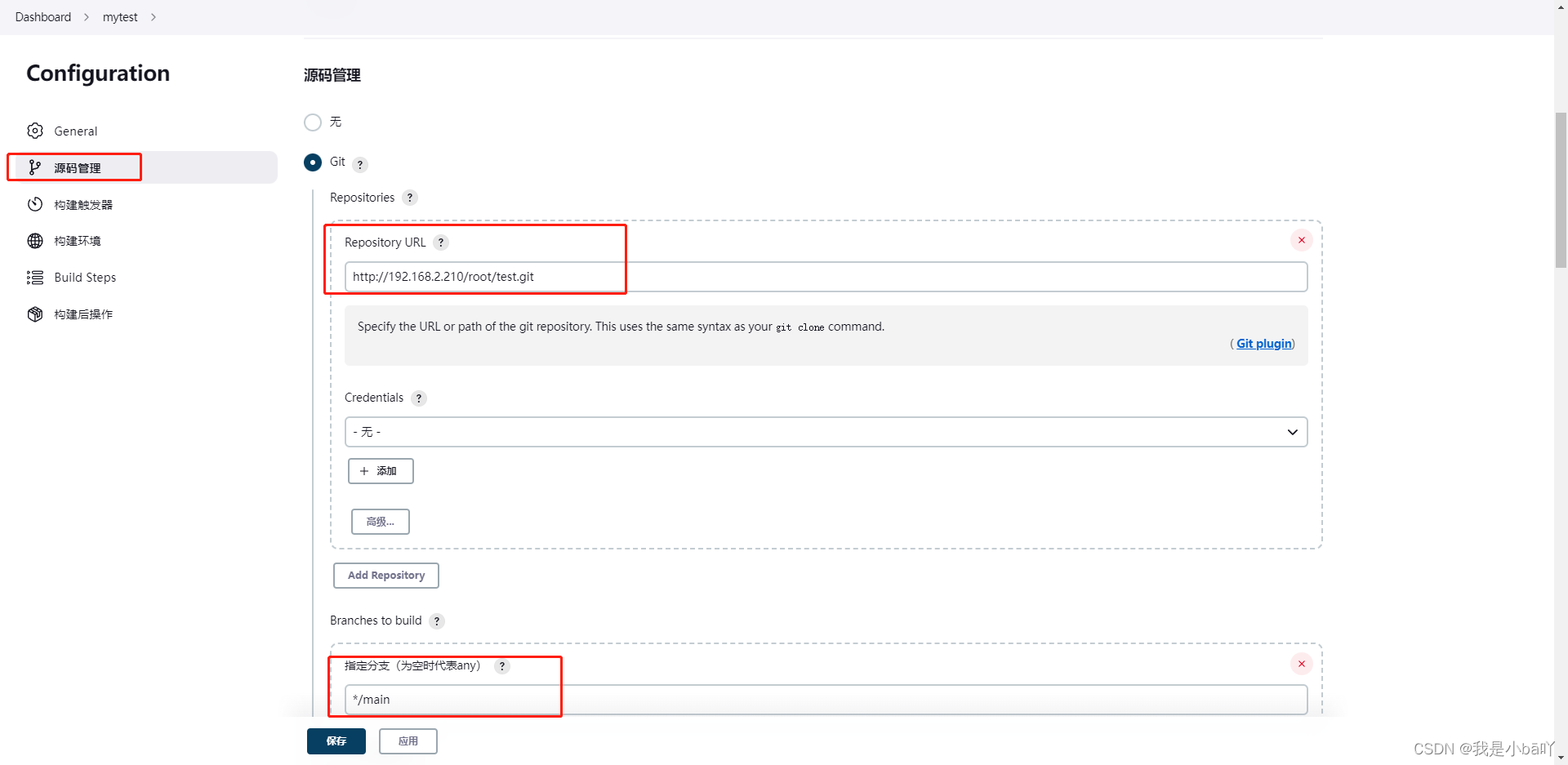
Task: Expand breadcrumb chevron after mytest
Action: 153,17
